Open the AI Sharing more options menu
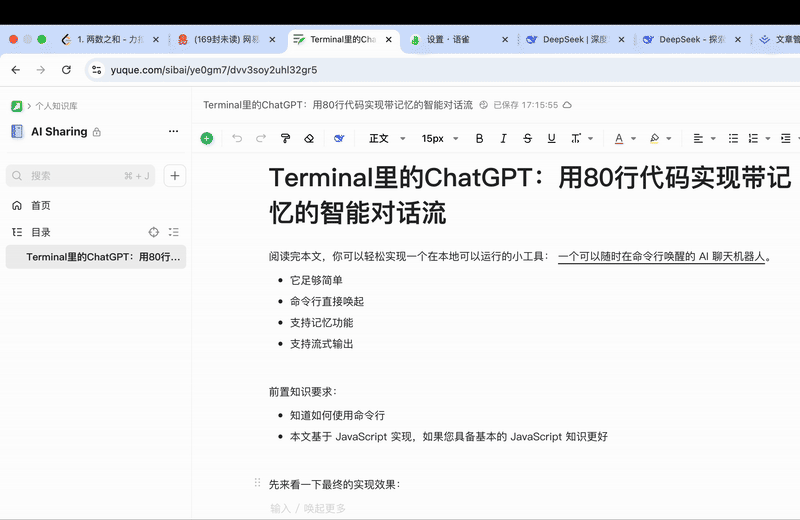800x520 pixels. coord(173,131)
